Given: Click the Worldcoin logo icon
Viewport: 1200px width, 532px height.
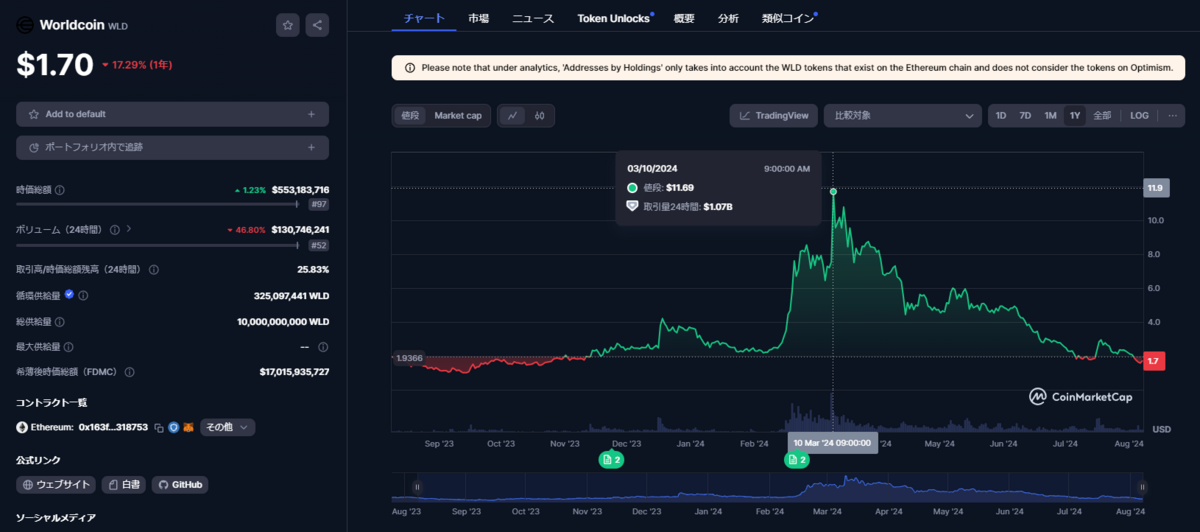Looking at the screenshot, I should point(25,25).
